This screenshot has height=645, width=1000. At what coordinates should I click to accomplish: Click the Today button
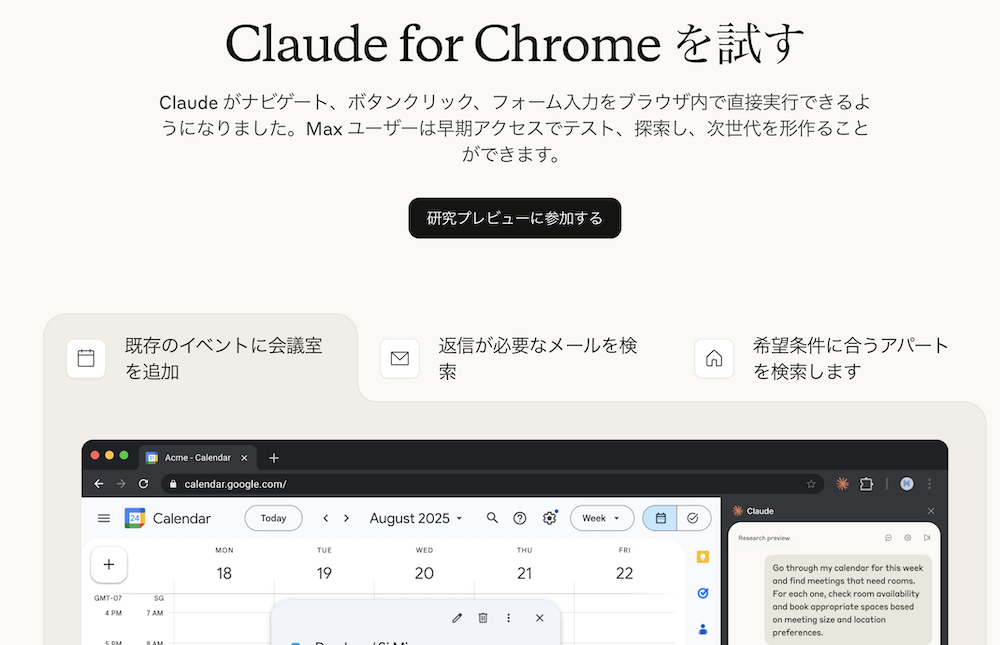pos(274,518)
